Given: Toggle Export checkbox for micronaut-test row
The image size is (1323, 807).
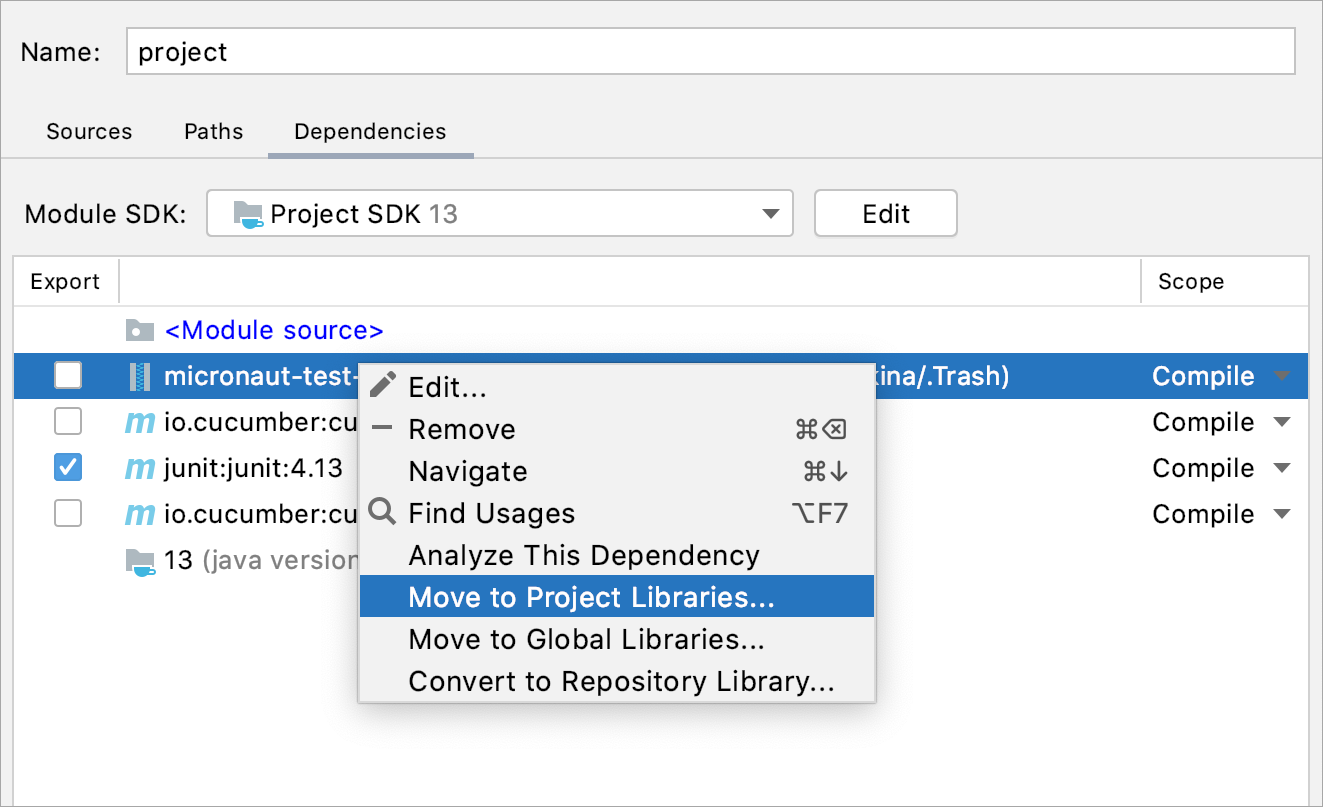Looking at the screenshot, I should point(68,375).
